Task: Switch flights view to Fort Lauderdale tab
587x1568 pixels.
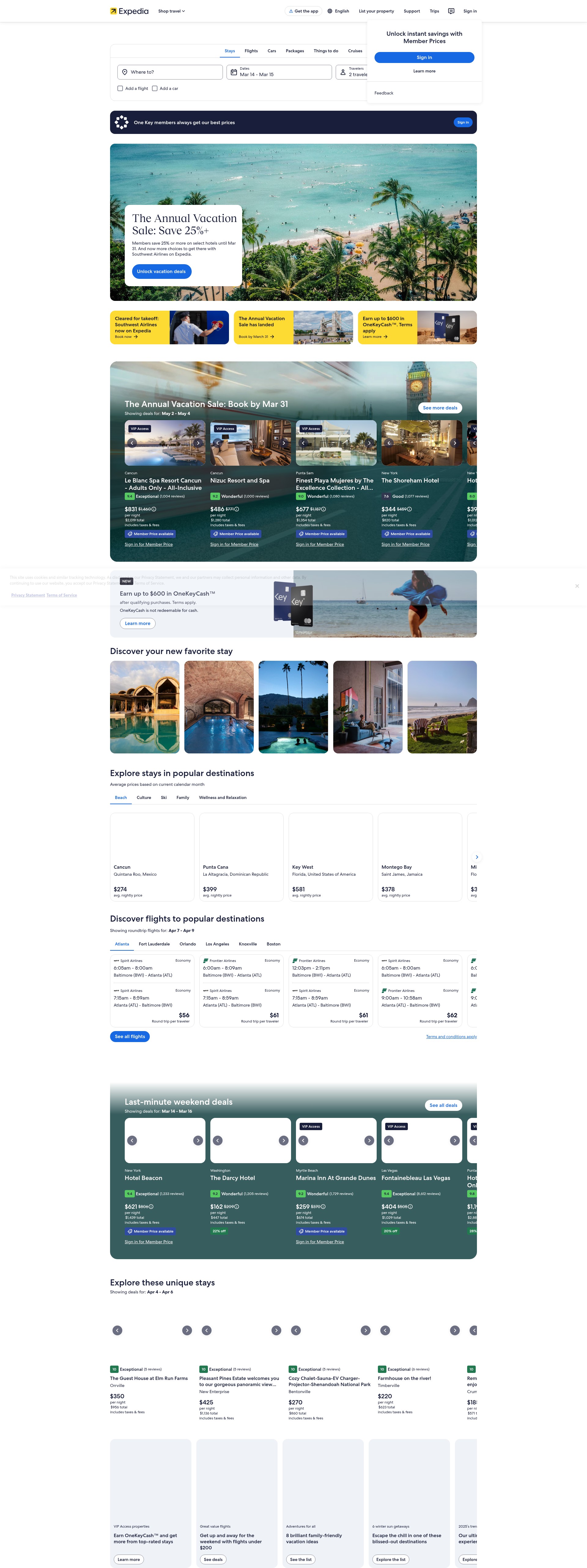Action: click(x=154, y=944)
